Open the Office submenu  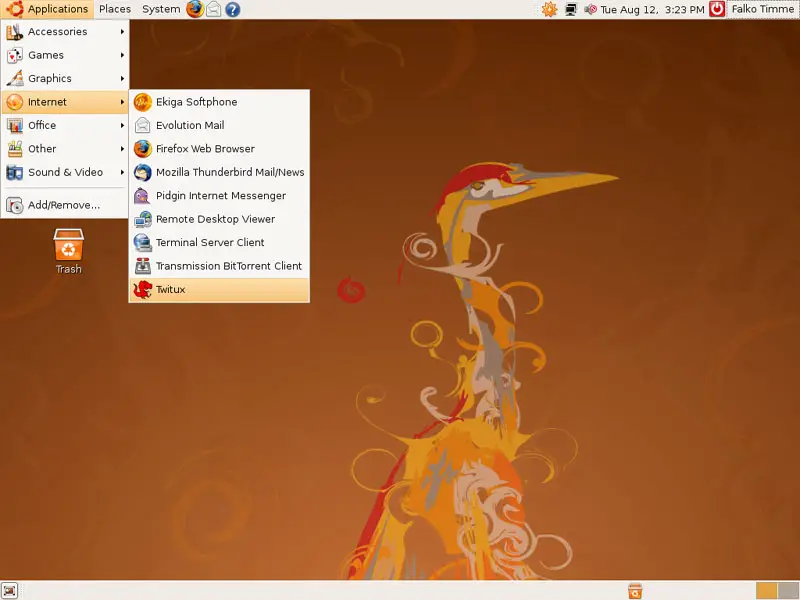pyautogui.click(x=65, y=126)
